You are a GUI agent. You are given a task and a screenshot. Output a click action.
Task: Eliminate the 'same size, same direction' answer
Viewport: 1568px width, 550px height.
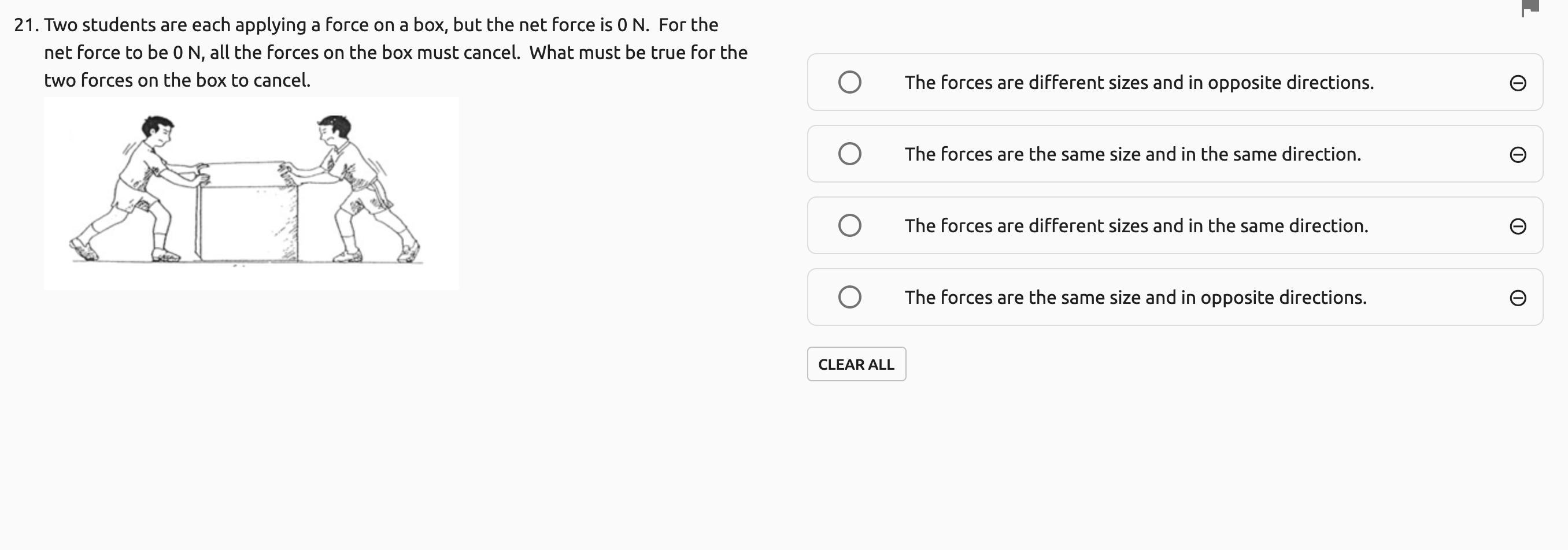(x=1518, y=154)
